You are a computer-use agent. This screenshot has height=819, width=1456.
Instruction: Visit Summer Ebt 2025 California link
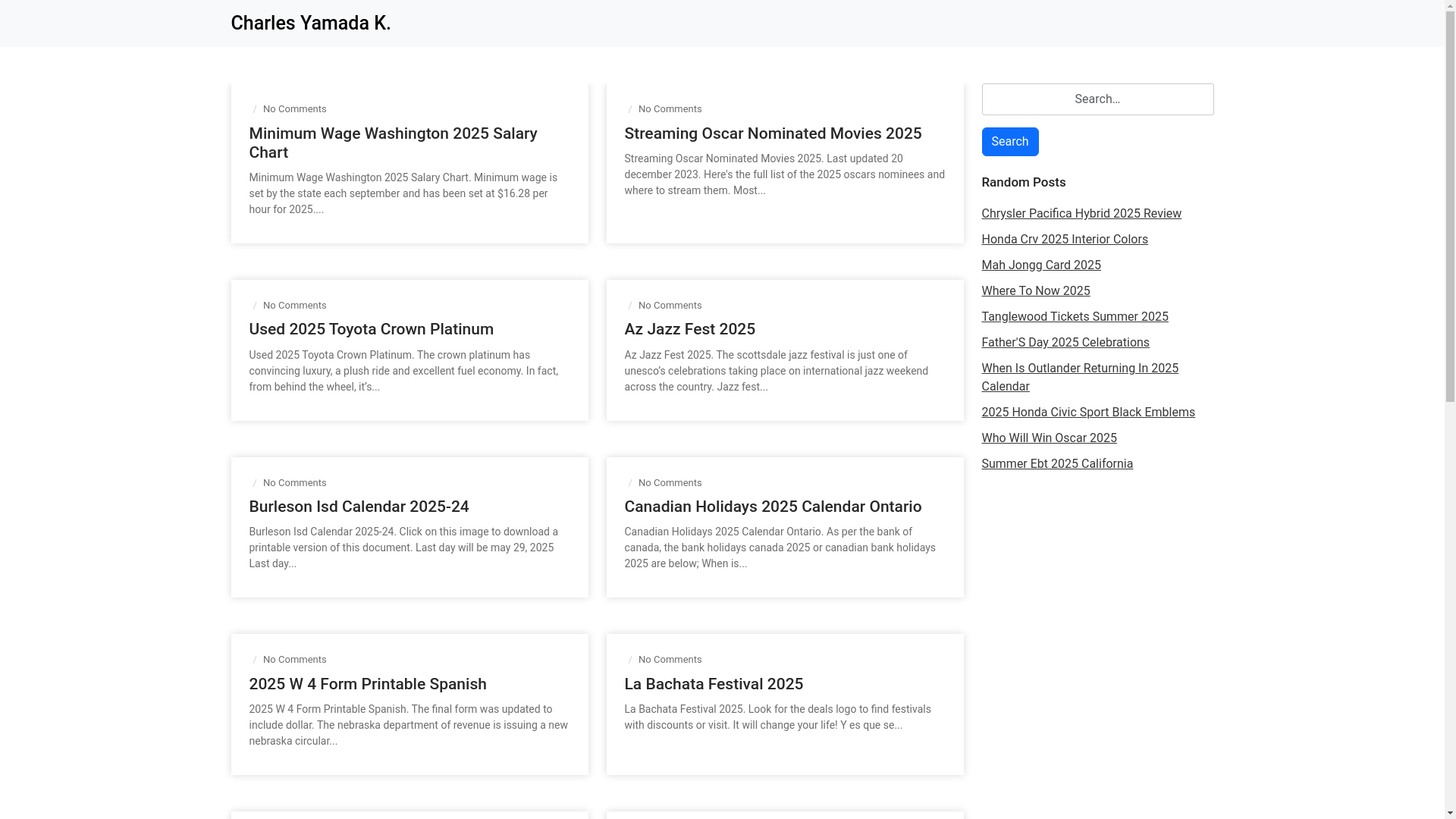[x=1056, y=464]
